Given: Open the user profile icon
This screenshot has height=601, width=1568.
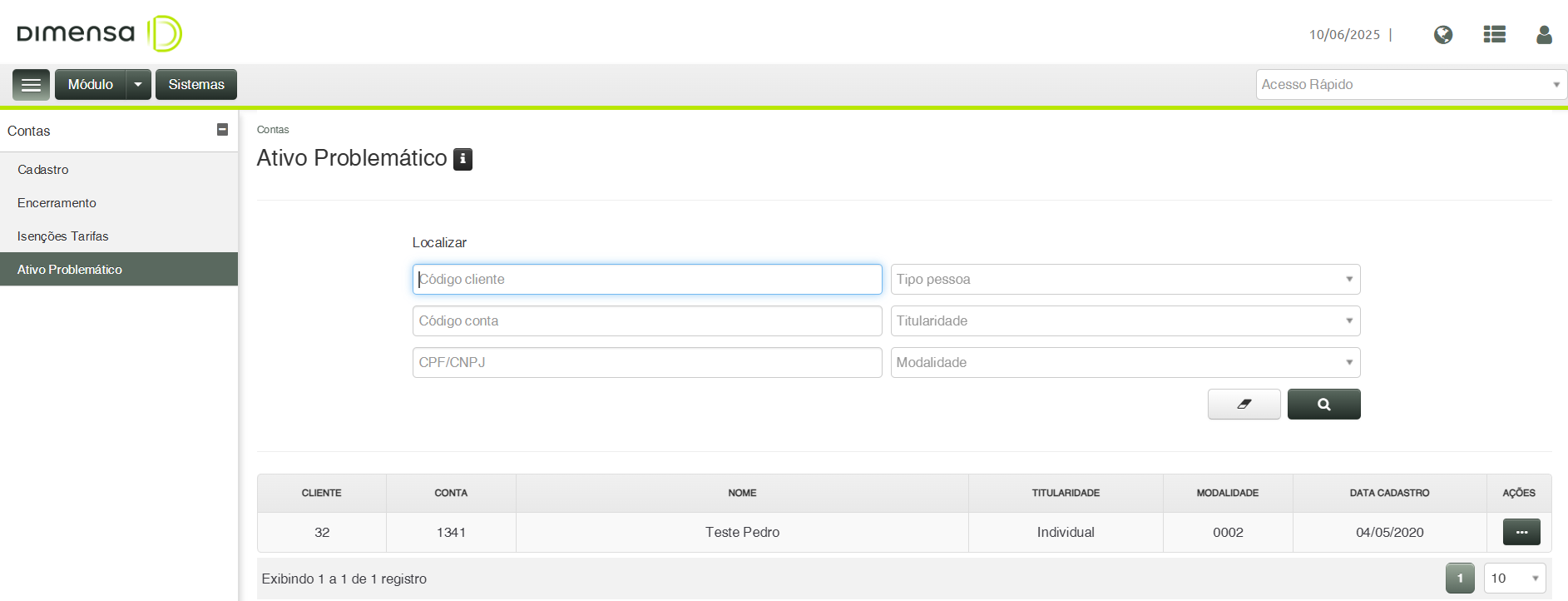Looking at the screenshot, I should click(1544, 35).
